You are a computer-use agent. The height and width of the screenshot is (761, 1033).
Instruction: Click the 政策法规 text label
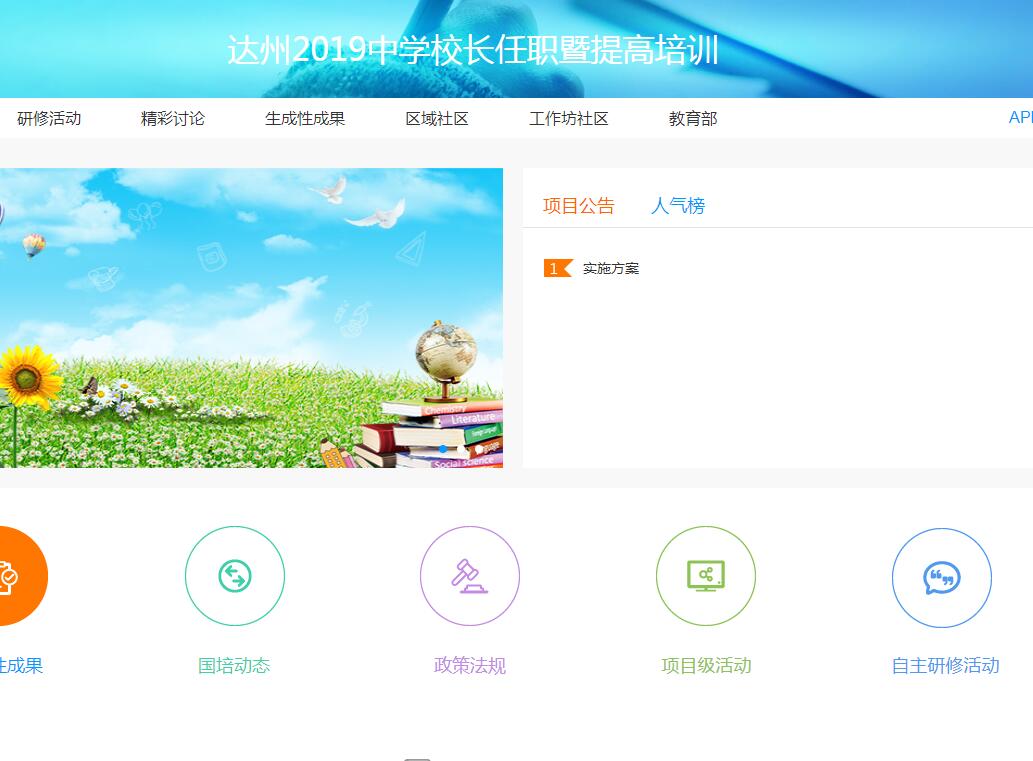click(x=470, y=665)
